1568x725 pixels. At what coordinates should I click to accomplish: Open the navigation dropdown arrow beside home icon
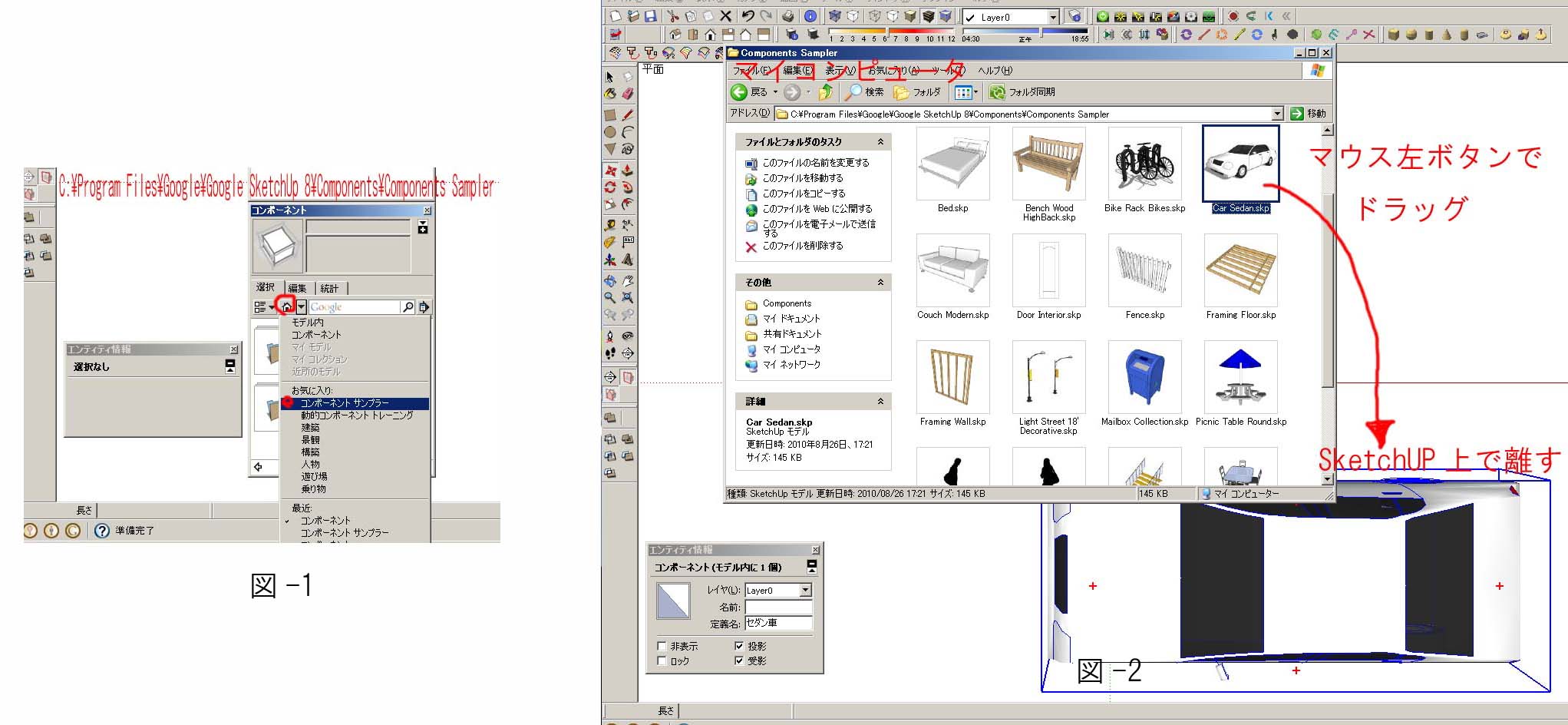302,307
